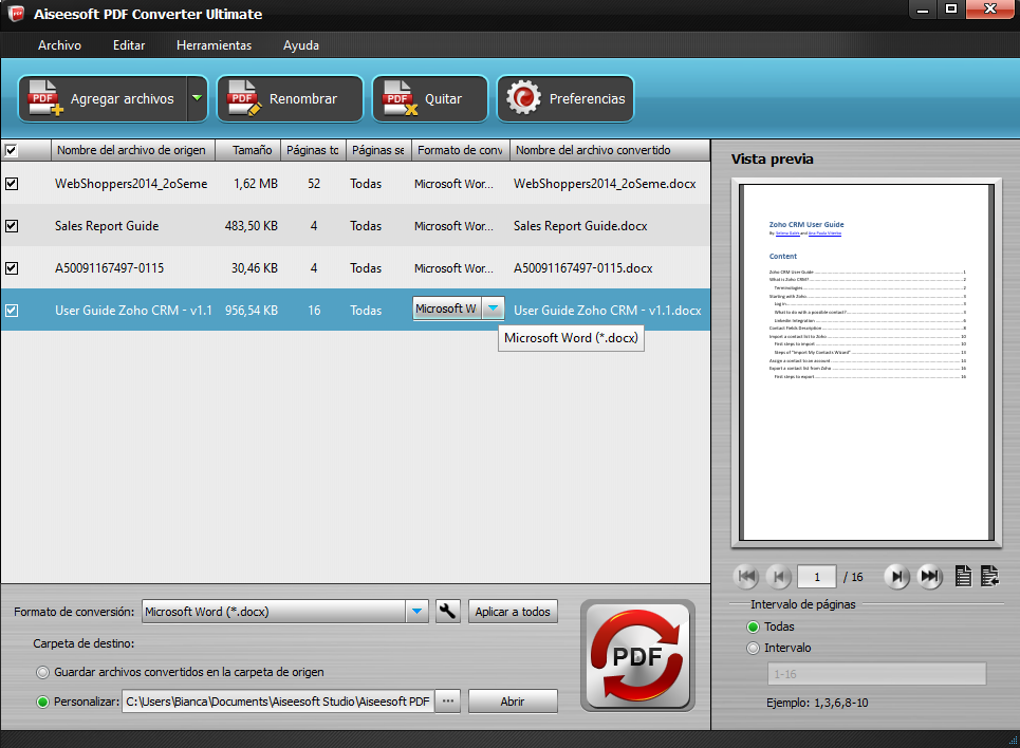
Task: Click the Nombre del archivo convertido header
Action: click(x=610, y=150)
